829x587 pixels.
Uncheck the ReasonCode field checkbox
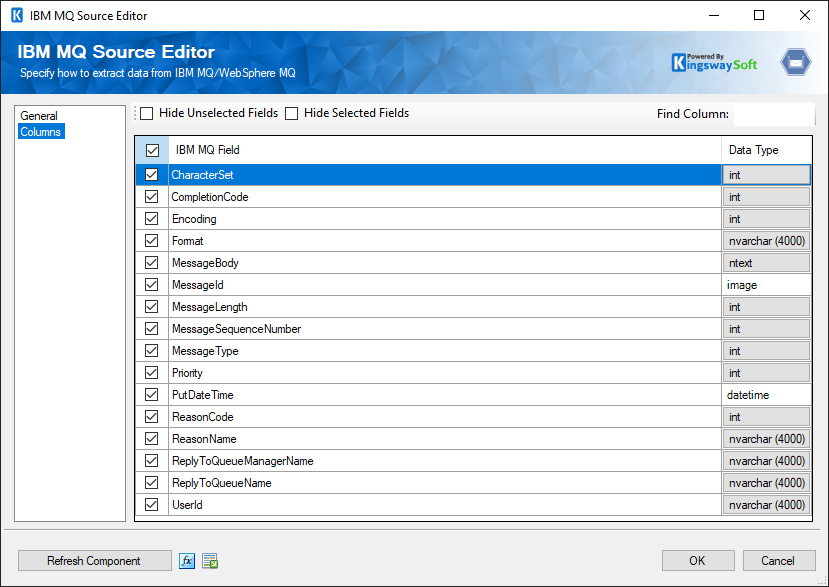coord(152,417)
